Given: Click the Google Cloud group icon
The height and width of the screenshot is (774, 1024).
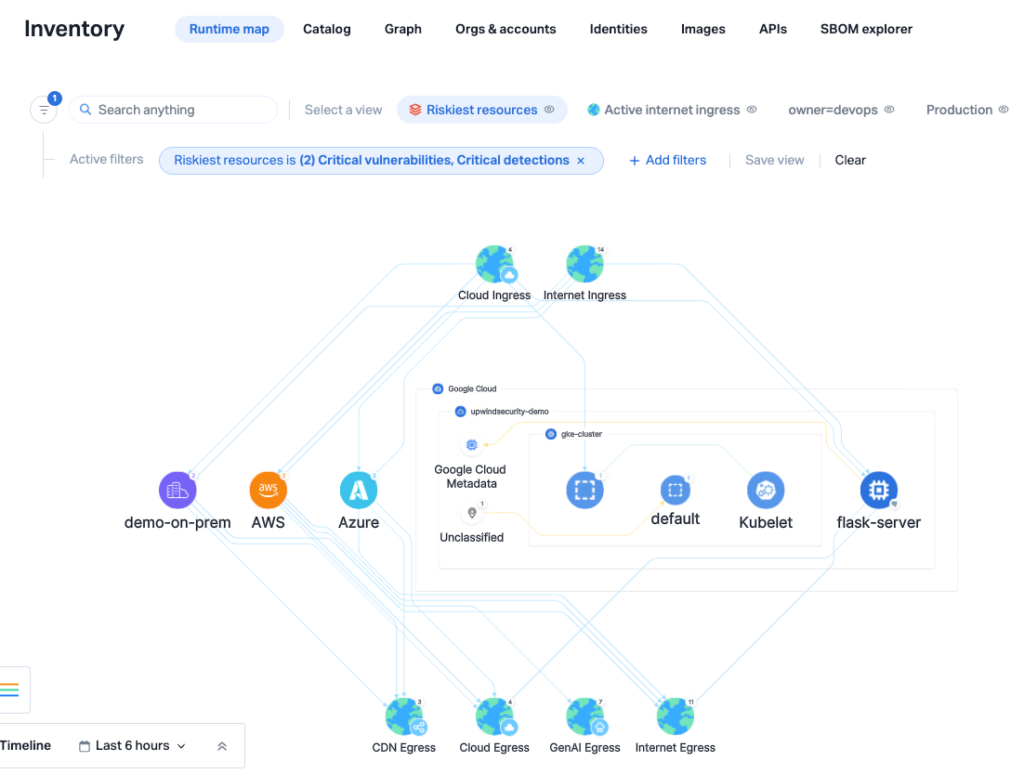Looking at the screenshot, I should point(438,389).
